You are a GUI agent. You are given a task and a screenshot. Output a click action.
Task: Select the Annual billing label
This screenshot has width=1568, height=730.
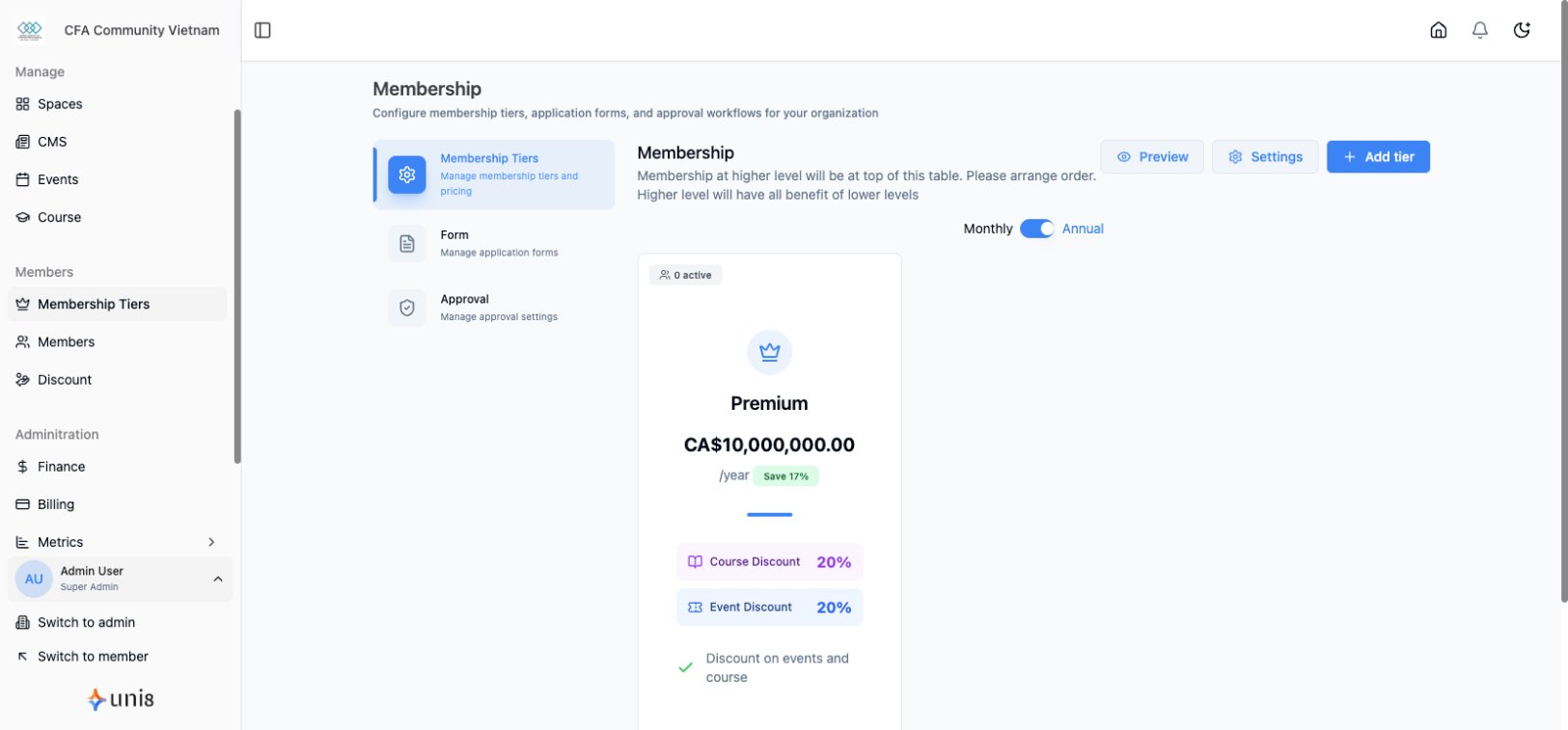(x=1083, y=229)
